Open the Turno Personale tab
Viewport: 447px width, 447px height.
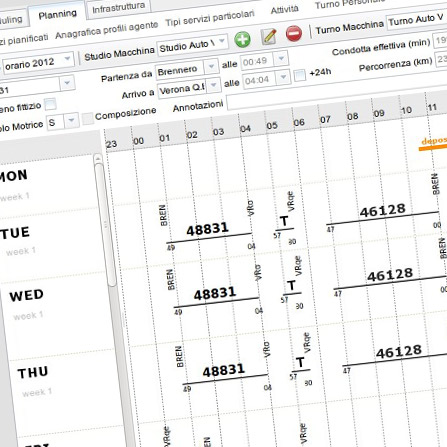[x=350, y=4]
